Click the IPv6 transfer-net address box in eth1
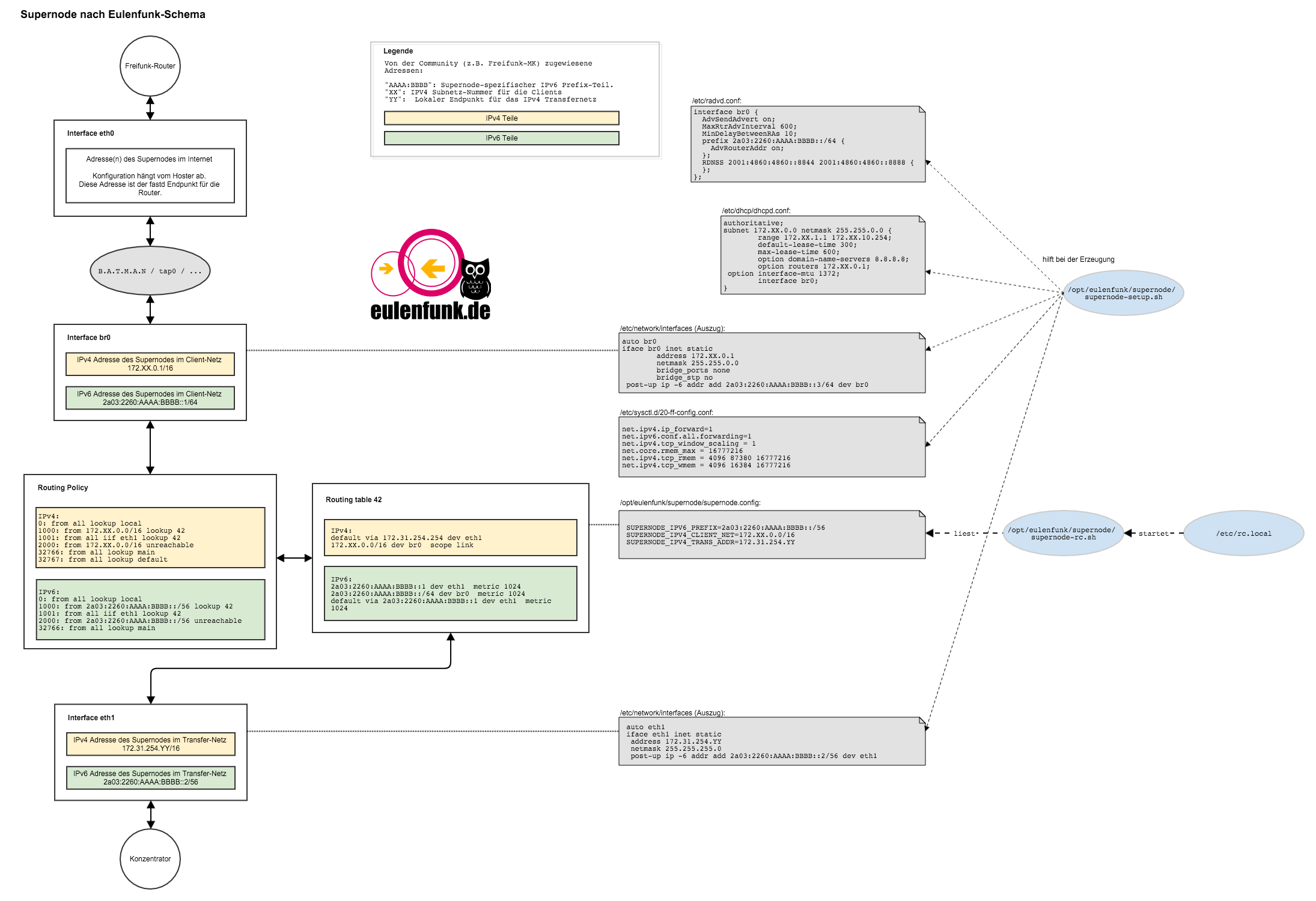The image size is (1316, 901). (x=150, y=778)
